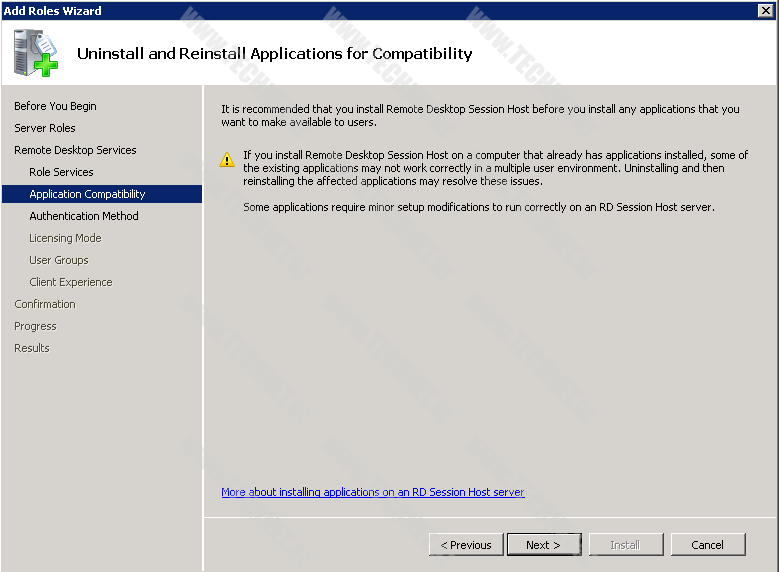Select the Progress step in the sidebar

coord(35,326)
